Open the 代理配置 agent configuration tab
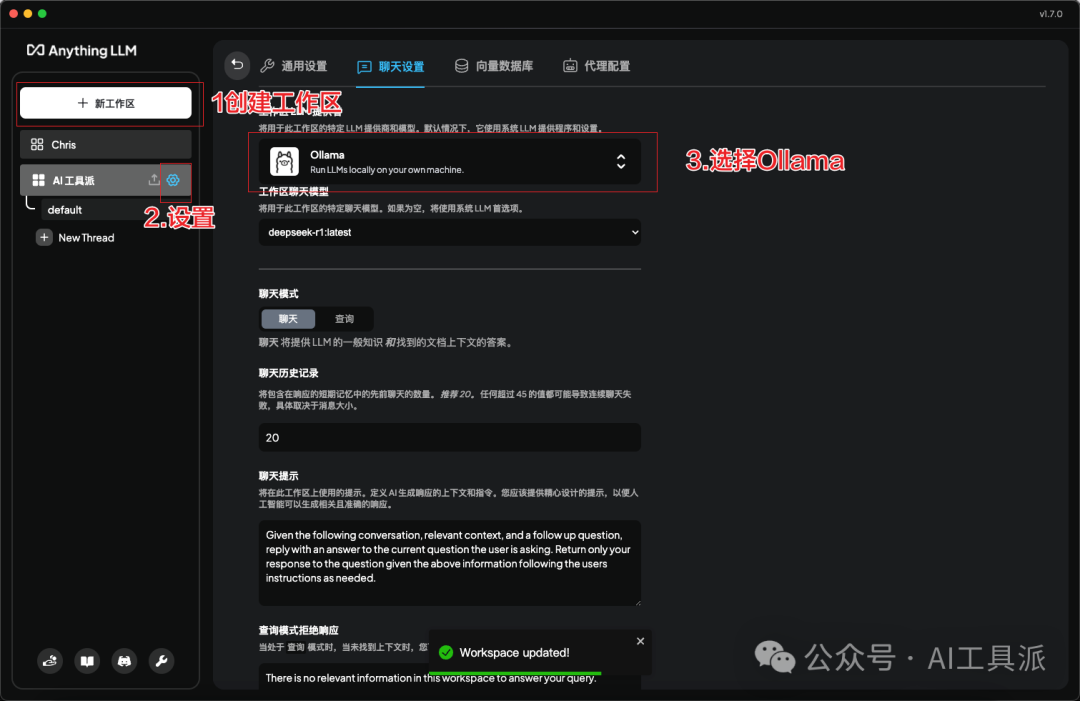1080x701 pixels. point(596,66)
